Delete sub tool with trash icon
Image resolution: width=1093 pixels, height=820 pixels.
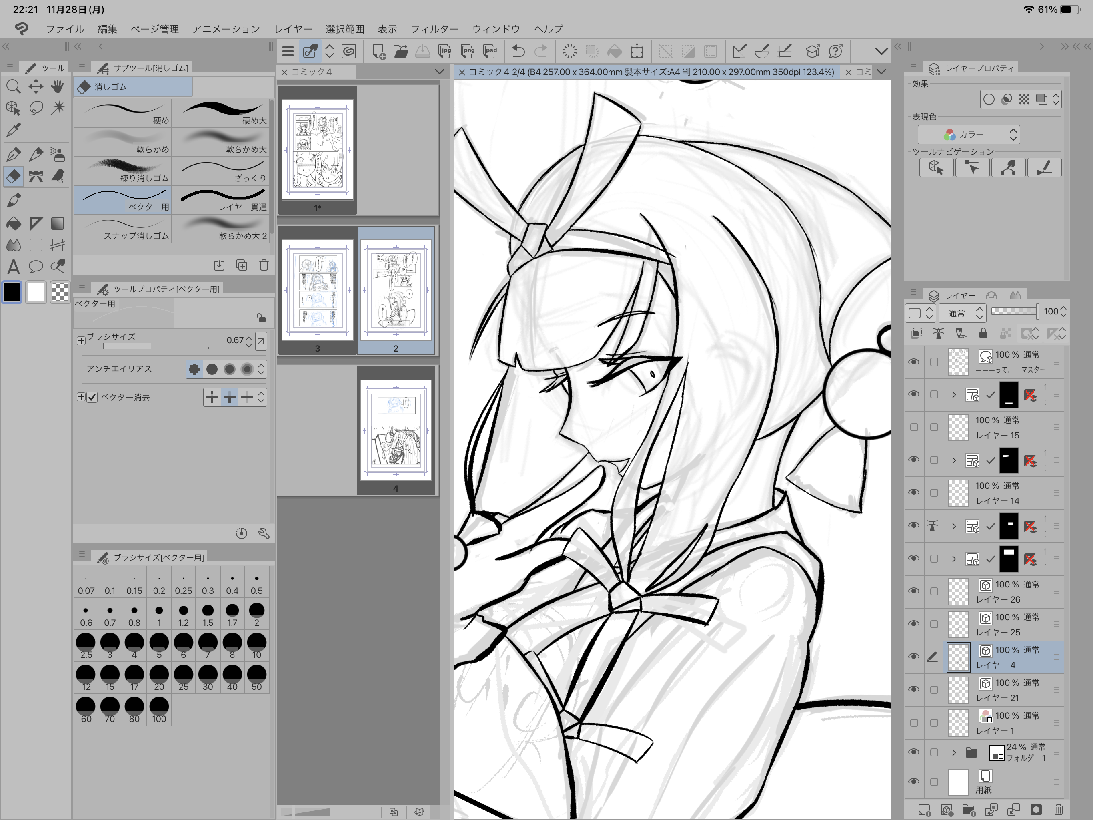(x=264, y=265)
